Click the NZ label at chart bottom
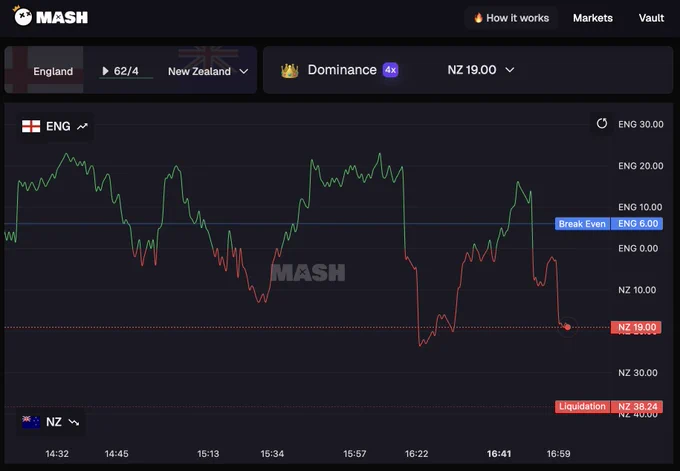 [x=54, y=422]
